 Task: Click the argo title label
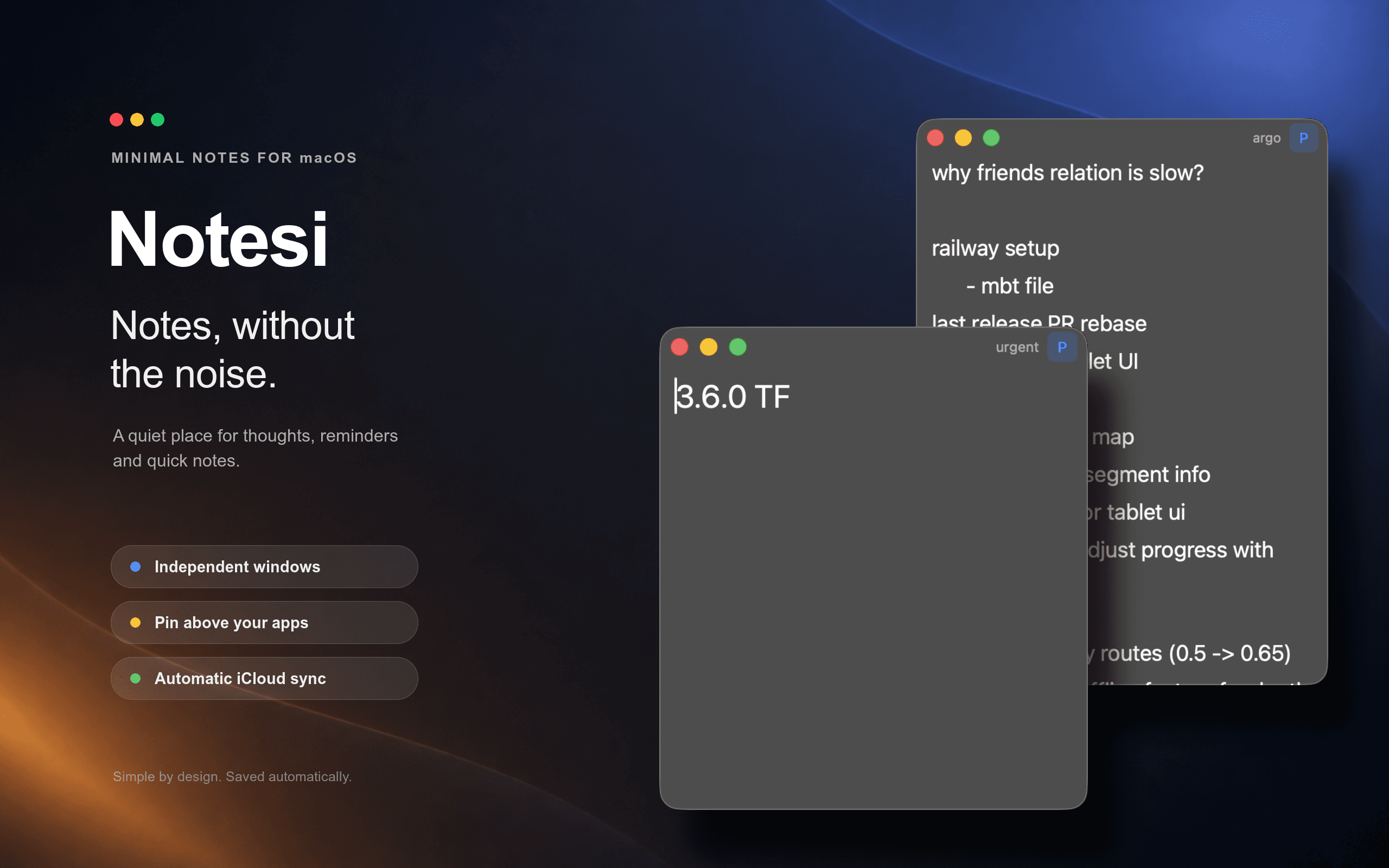pos(1266,138)
